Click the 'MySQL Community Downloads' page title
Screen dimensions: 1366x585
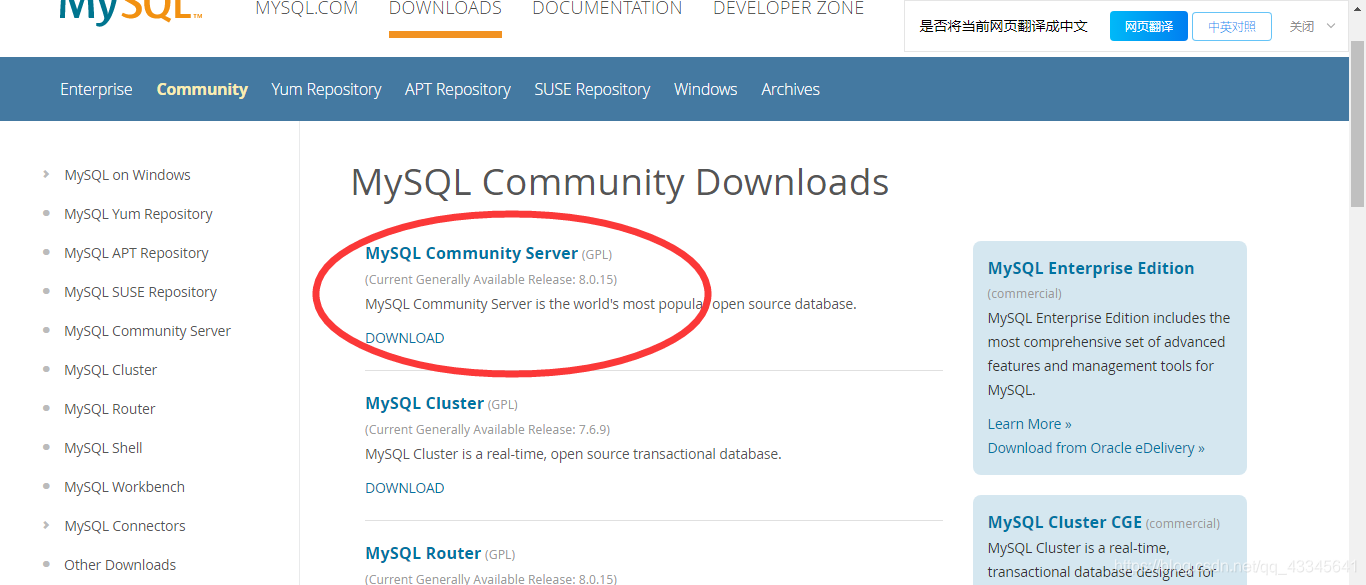[x=620, y=182]
